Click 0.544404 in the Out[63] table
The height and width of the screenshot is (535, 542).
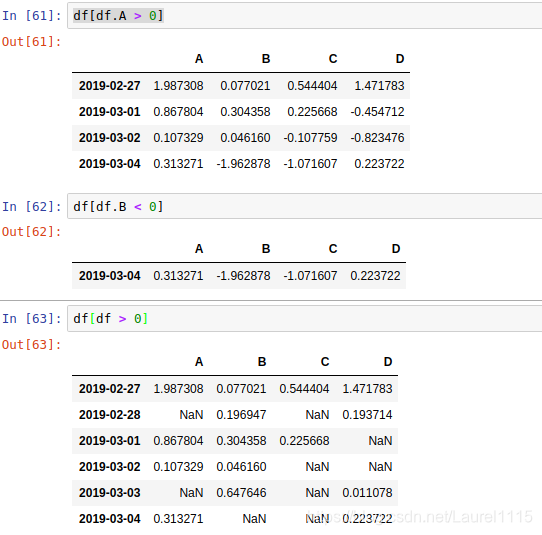304,388
